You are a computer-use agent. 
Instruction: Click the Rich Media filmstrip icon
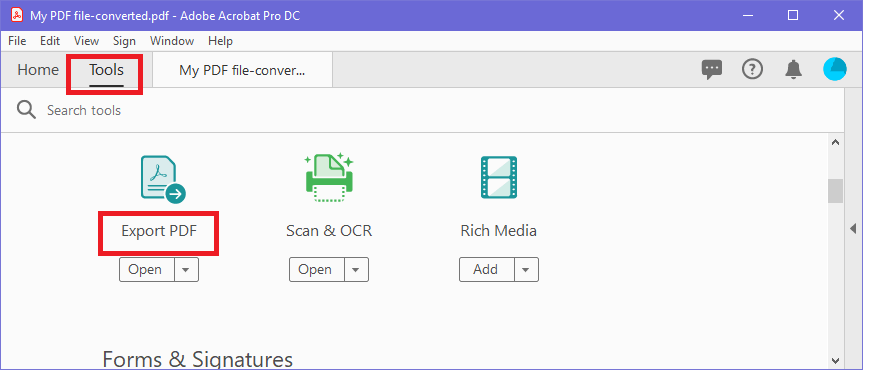(x=499, y=177)
